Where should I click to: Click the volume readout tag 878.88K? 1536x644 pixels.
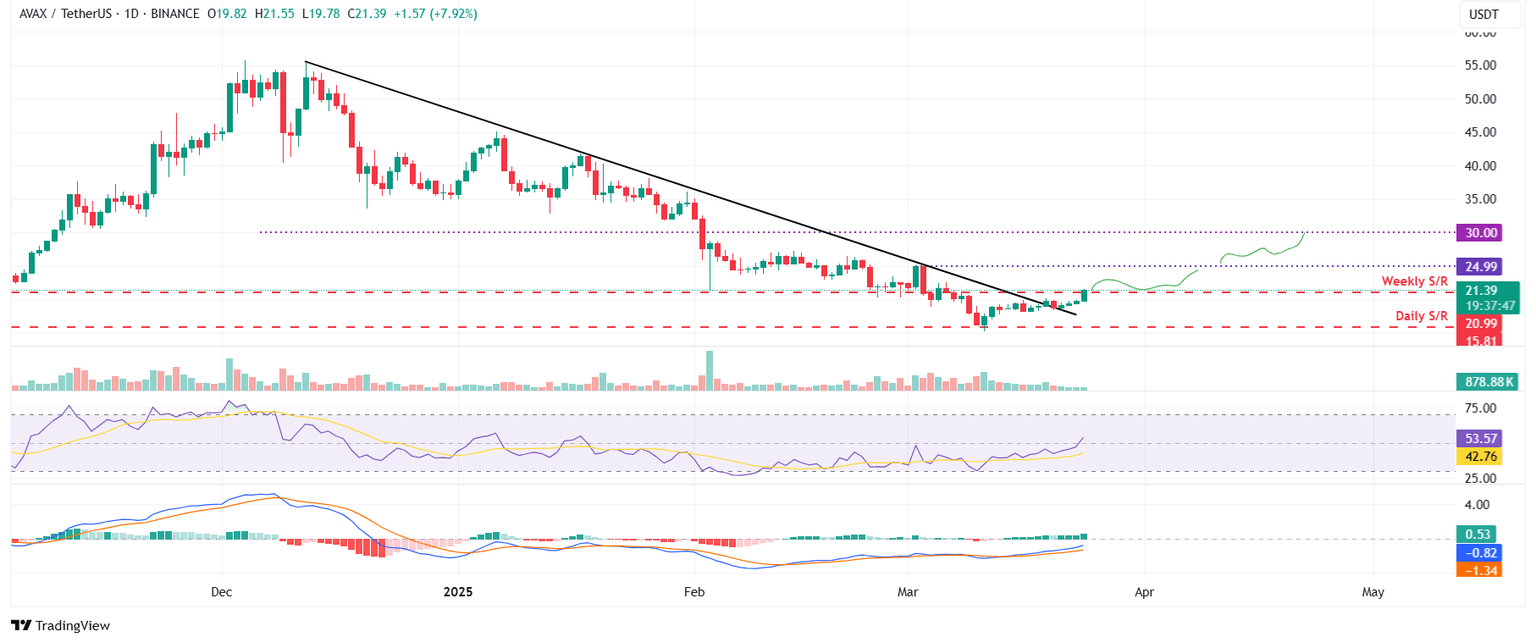(1485, 382)
